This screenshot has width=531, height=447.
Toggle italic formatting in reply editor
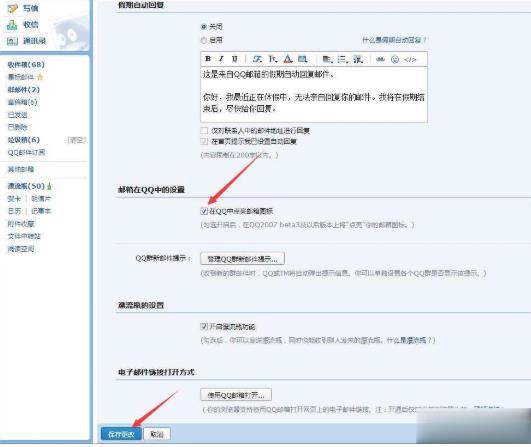(221, 59)
